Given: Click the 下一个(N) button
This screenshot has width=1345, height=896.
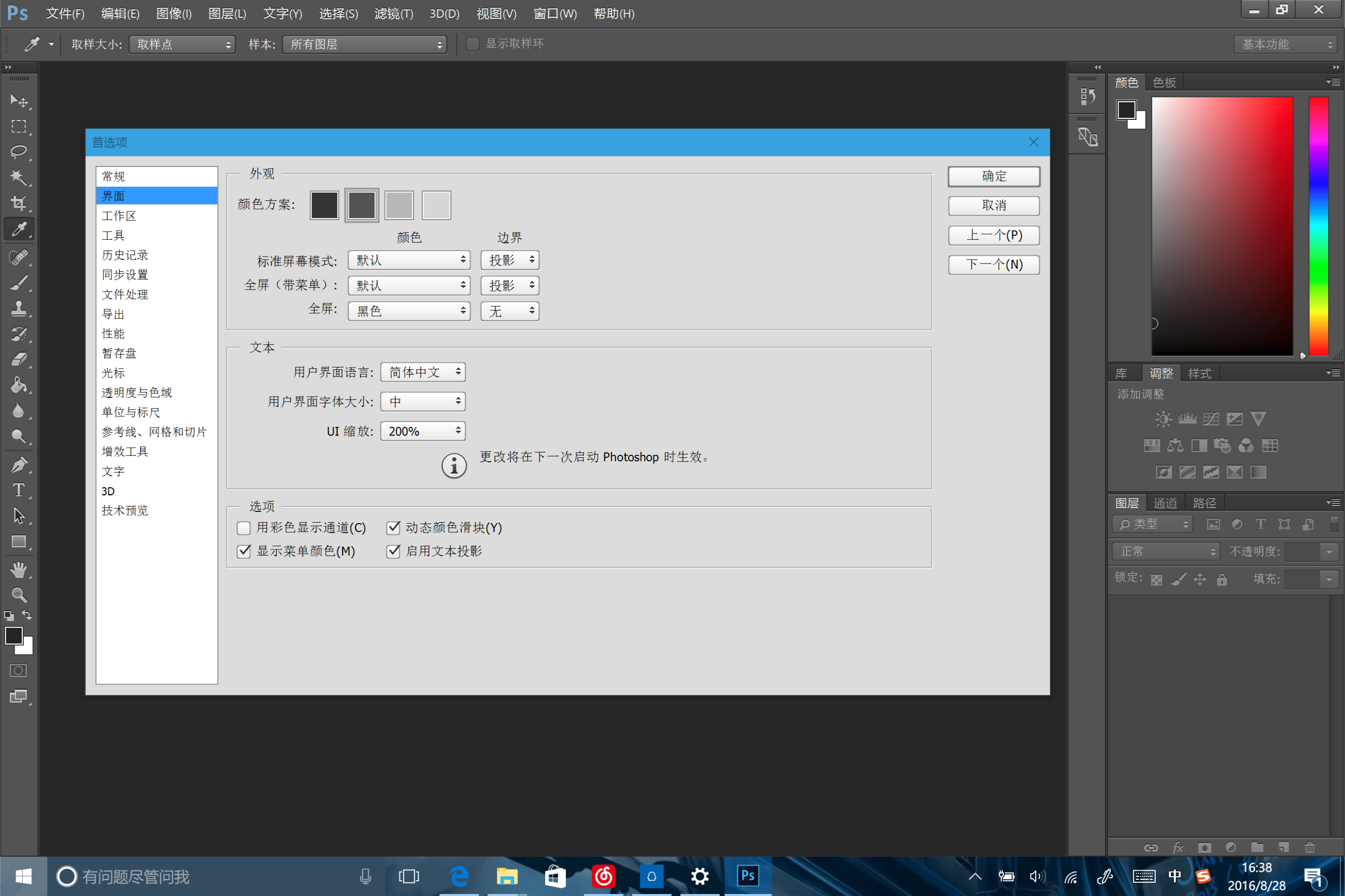Looking at the screenshot, I should (994, 265).
